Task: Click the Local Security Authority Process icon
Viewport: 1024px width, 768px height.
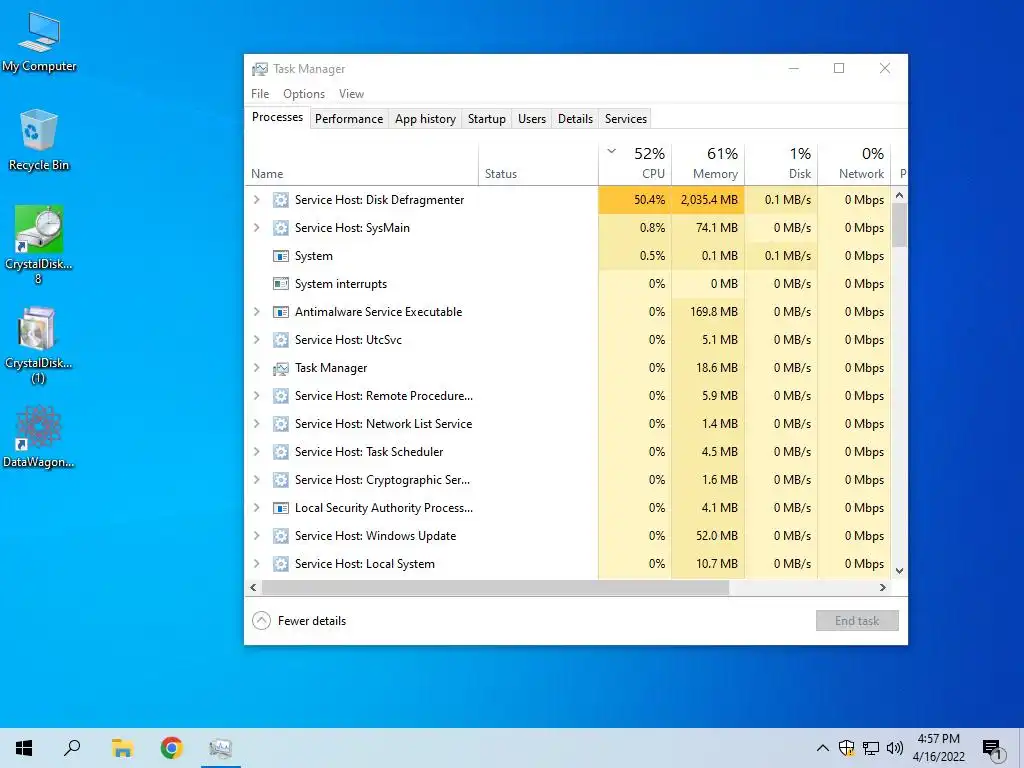Action: (x=281, y=508)
